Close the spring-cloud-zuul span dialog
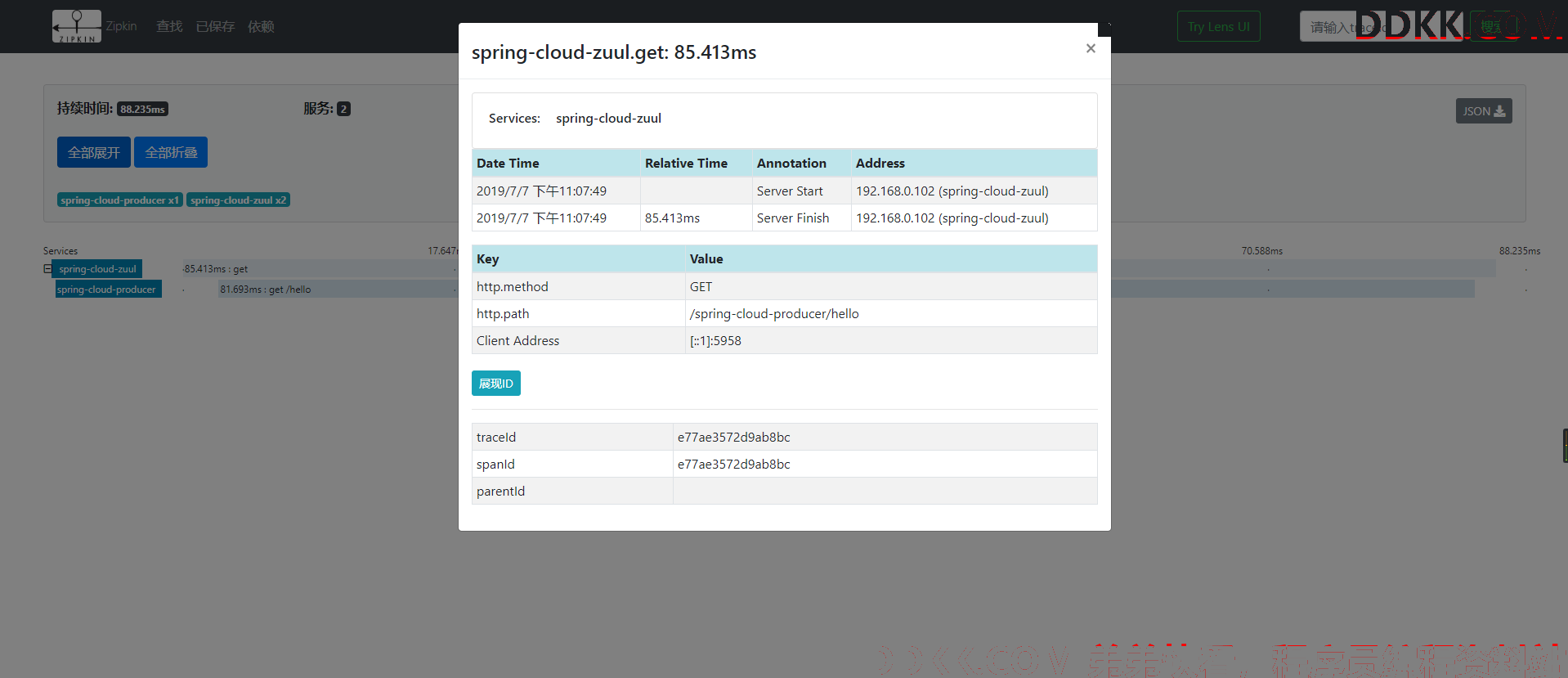 [1091, 49]
